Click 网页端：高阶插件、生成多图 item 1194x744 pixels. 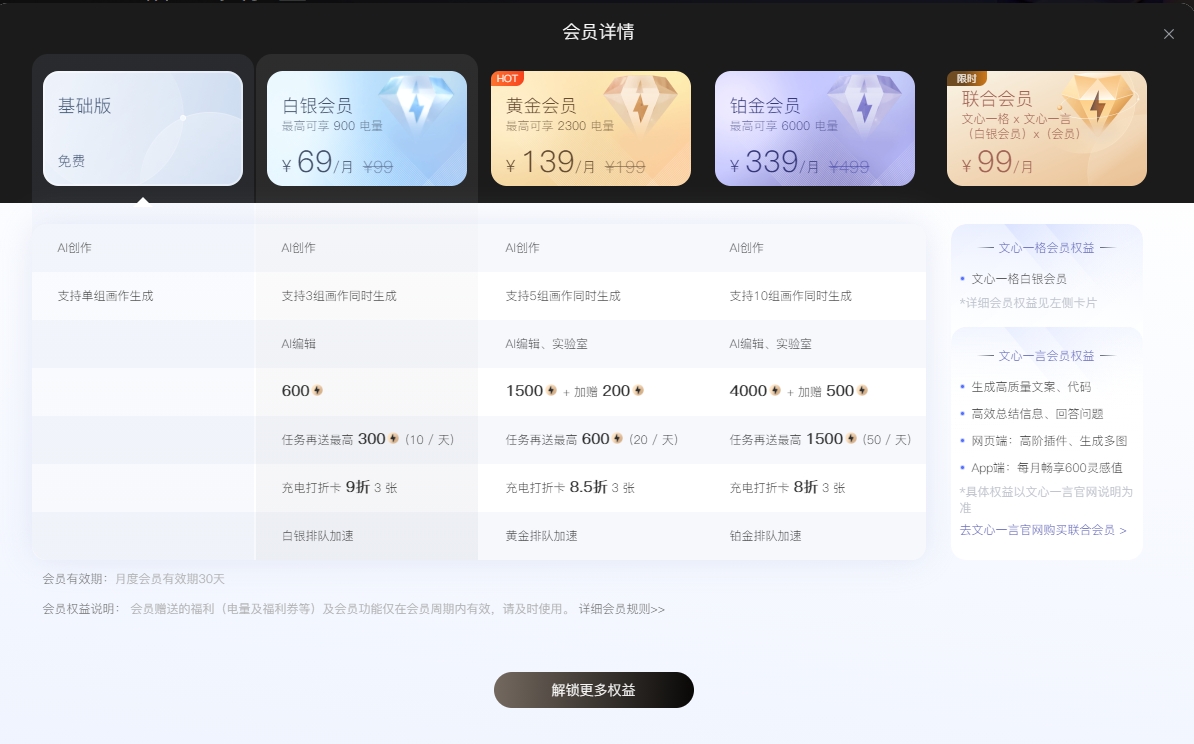click(x=1049, y=441)
